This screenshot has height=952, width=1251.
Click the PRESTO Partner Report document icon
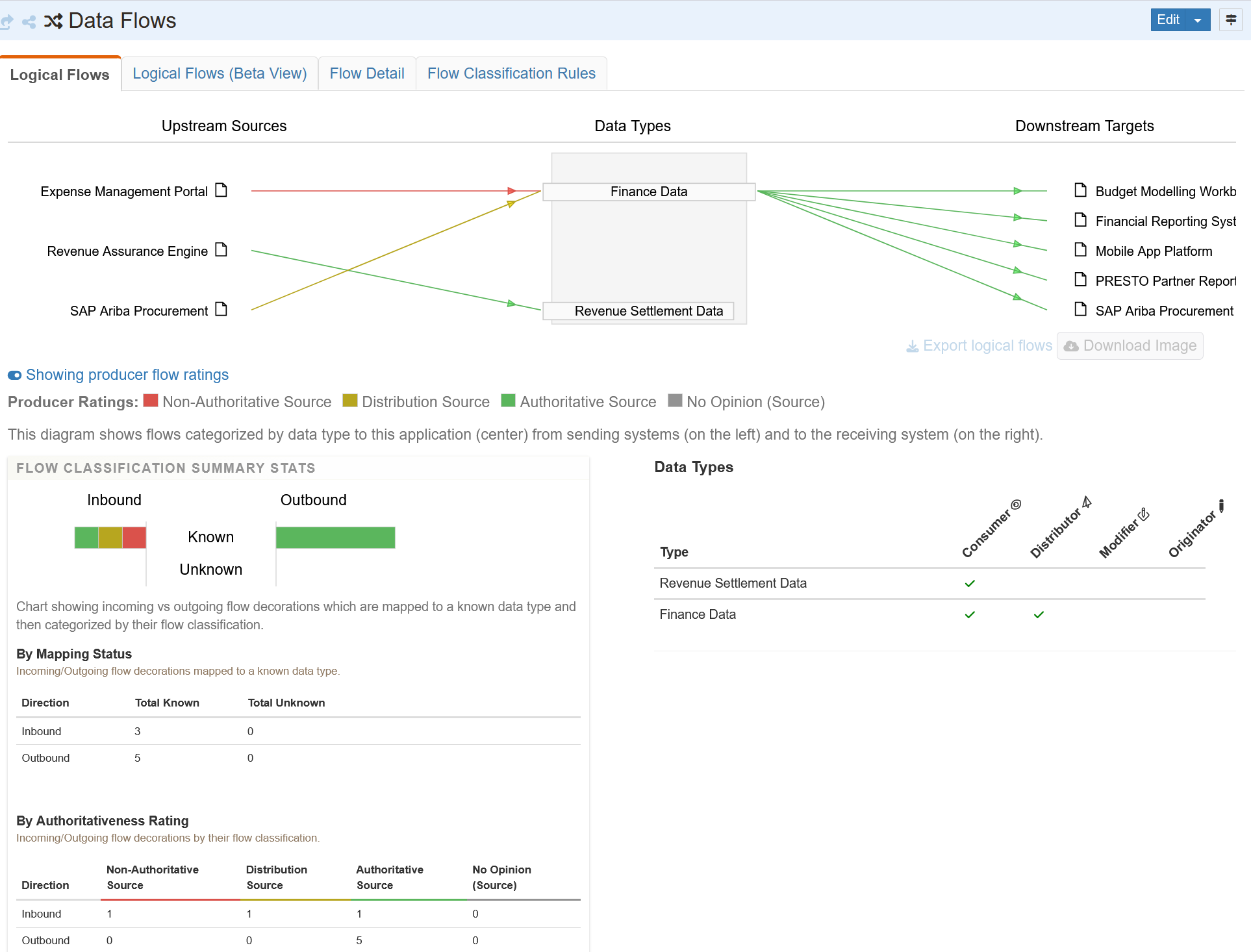(1081, 280)
